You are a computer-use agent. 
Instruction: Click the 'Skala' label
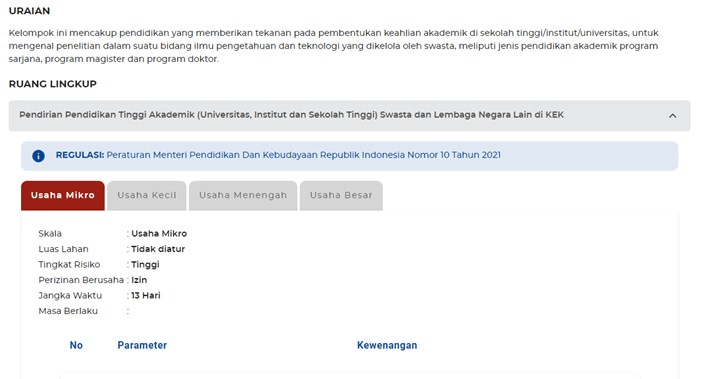[x=50, y=234]
